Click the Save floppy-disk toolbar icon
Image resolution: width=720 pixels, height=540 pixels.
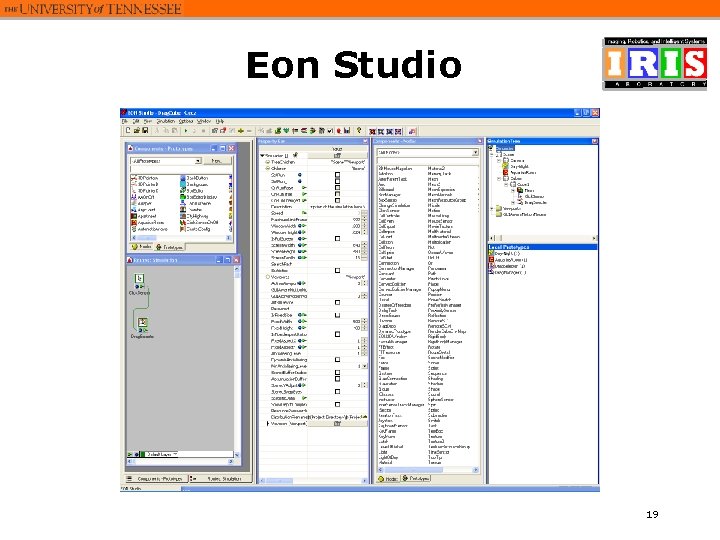click(x=145, y=130)
